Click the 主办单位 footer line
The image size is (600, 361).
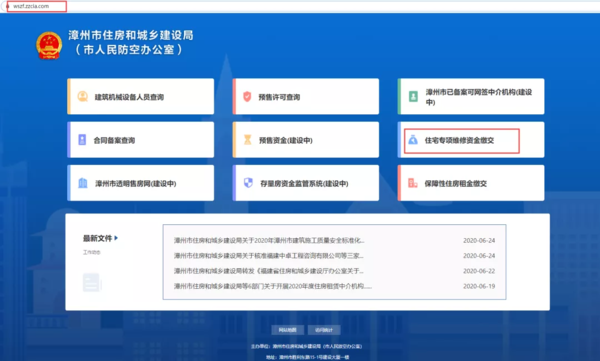306,346
